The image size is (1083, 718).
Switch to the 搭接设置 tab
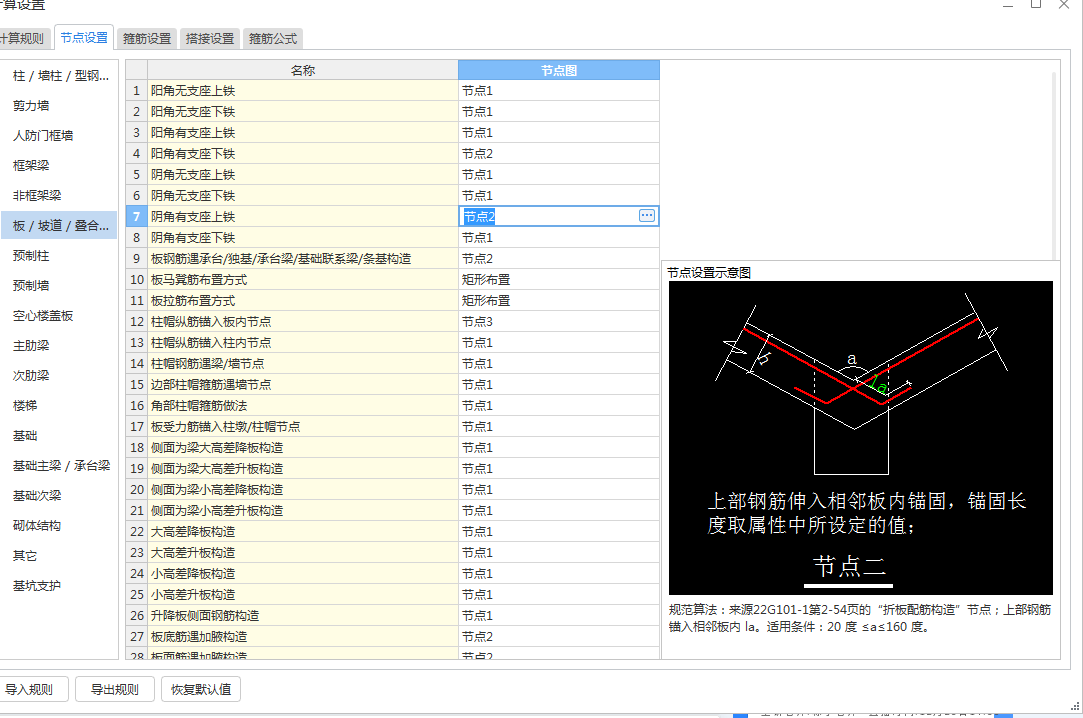pos(210,39)
